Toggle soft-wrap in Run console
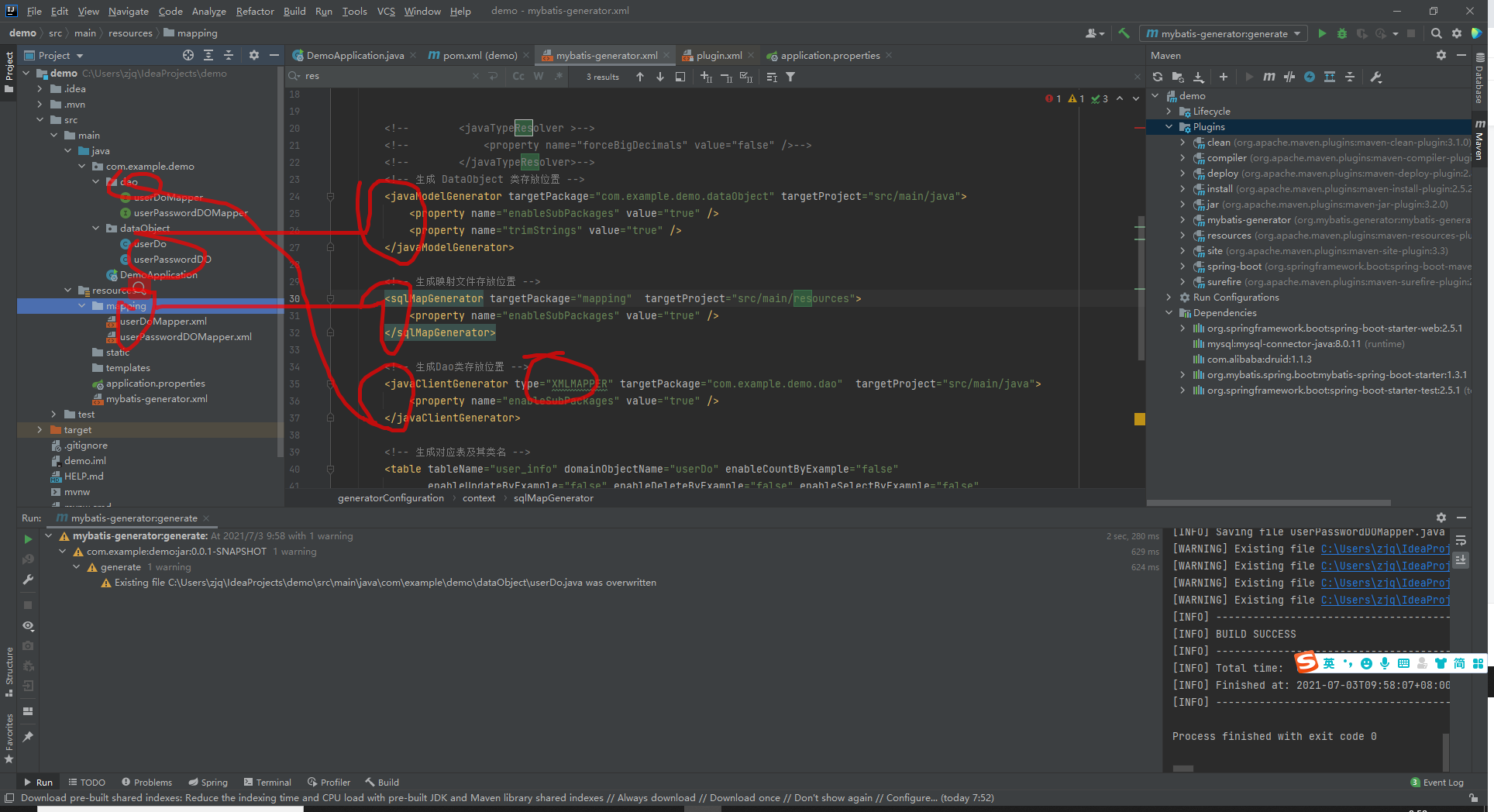This screenshot has width=1494, height=812. pos(1461,540)
